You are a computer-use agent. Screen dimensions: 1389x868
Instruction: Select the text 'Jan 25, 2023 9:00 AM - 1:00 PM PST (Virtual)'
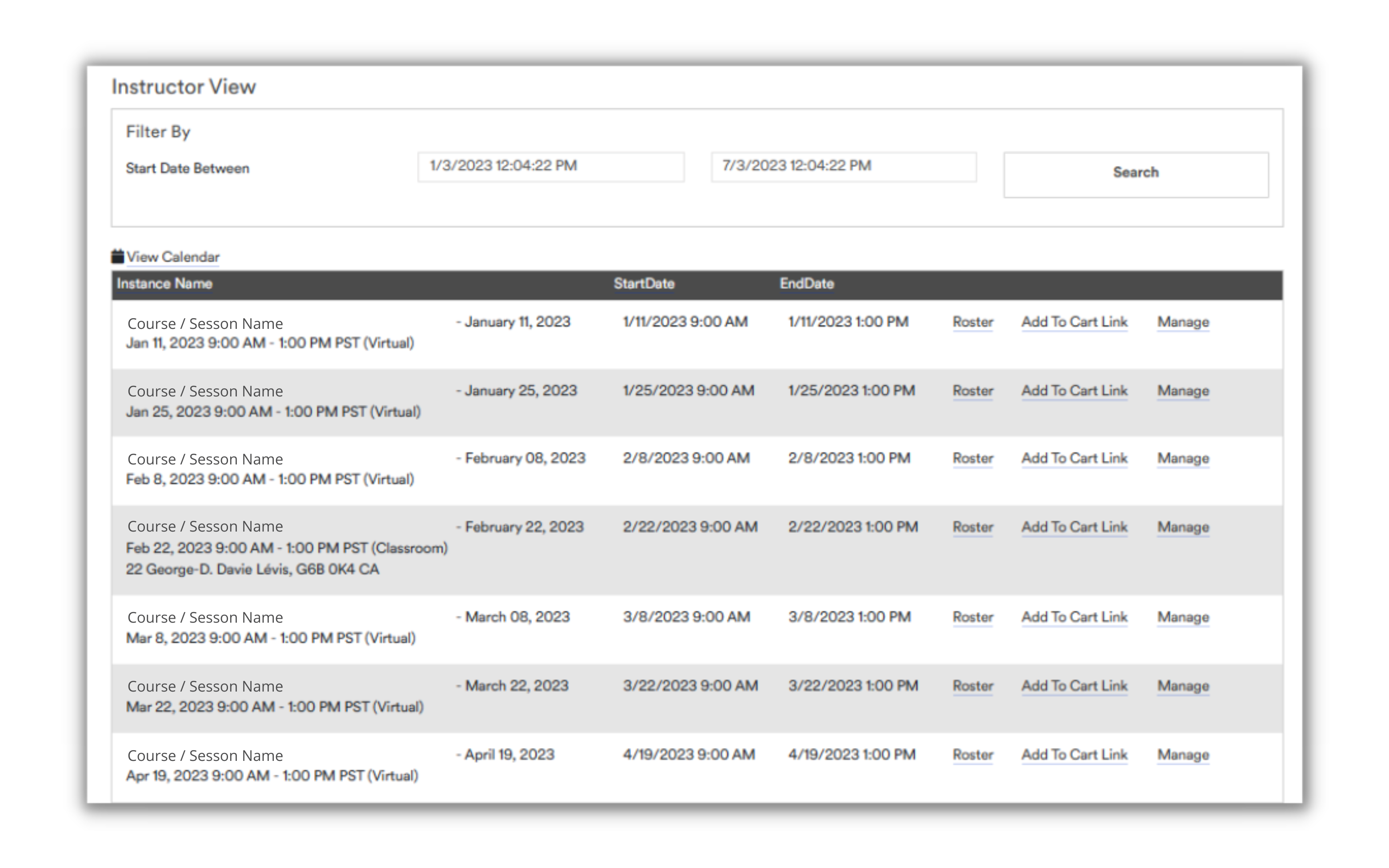(273, 412)
